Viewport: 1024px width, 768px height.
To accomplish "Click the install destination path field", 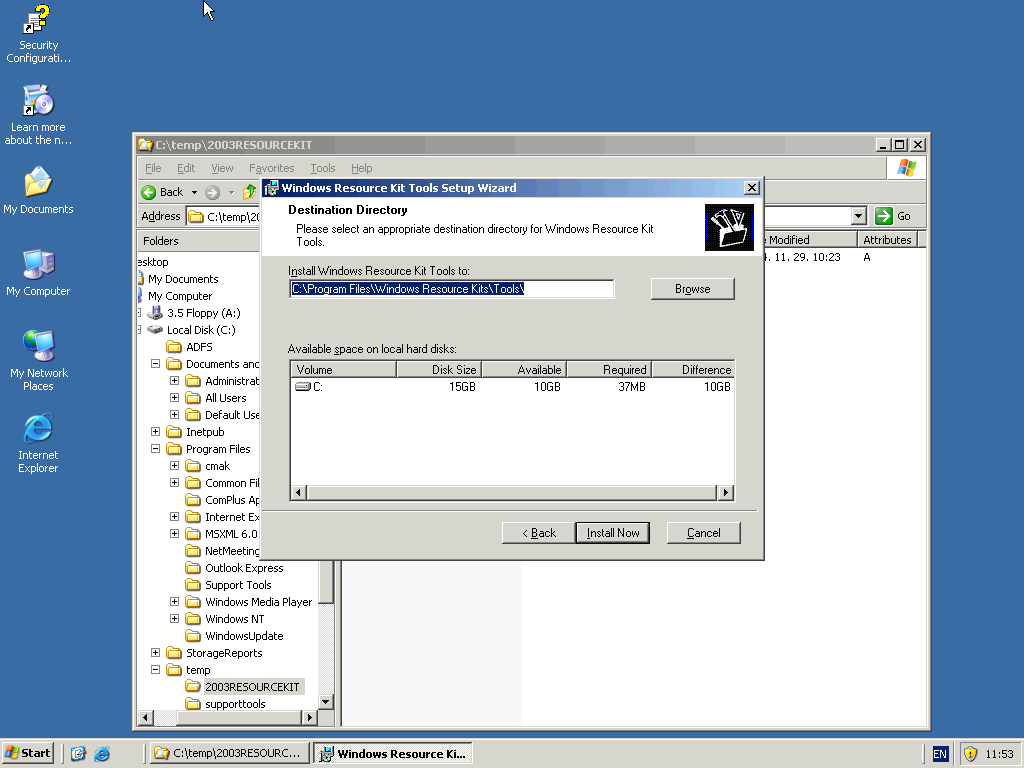I will [x=451, y=289].
